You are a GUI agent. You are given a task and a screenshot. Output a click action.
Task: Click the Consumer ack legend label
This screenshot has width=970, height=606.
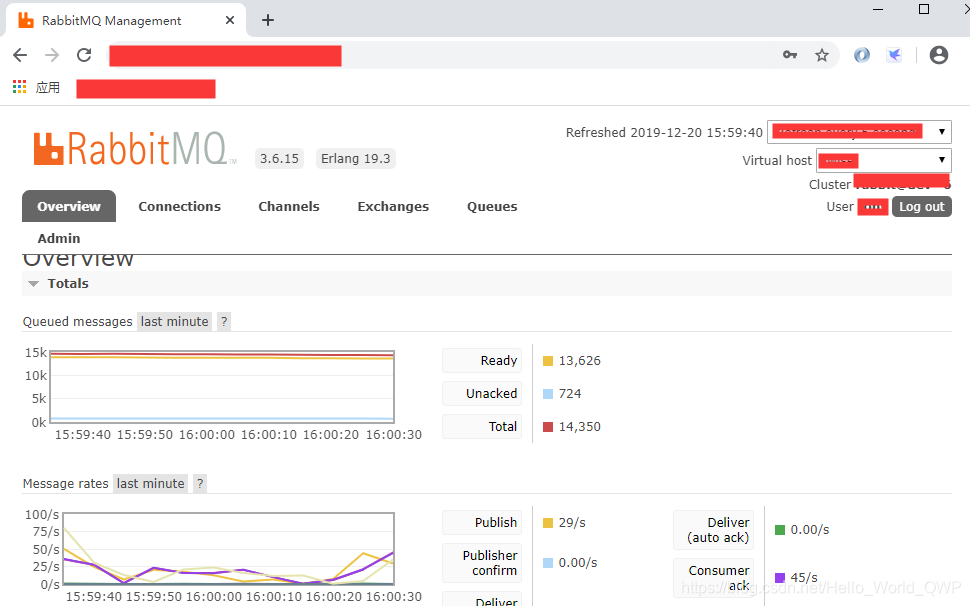pyautogui.click(x=713, y=578)
